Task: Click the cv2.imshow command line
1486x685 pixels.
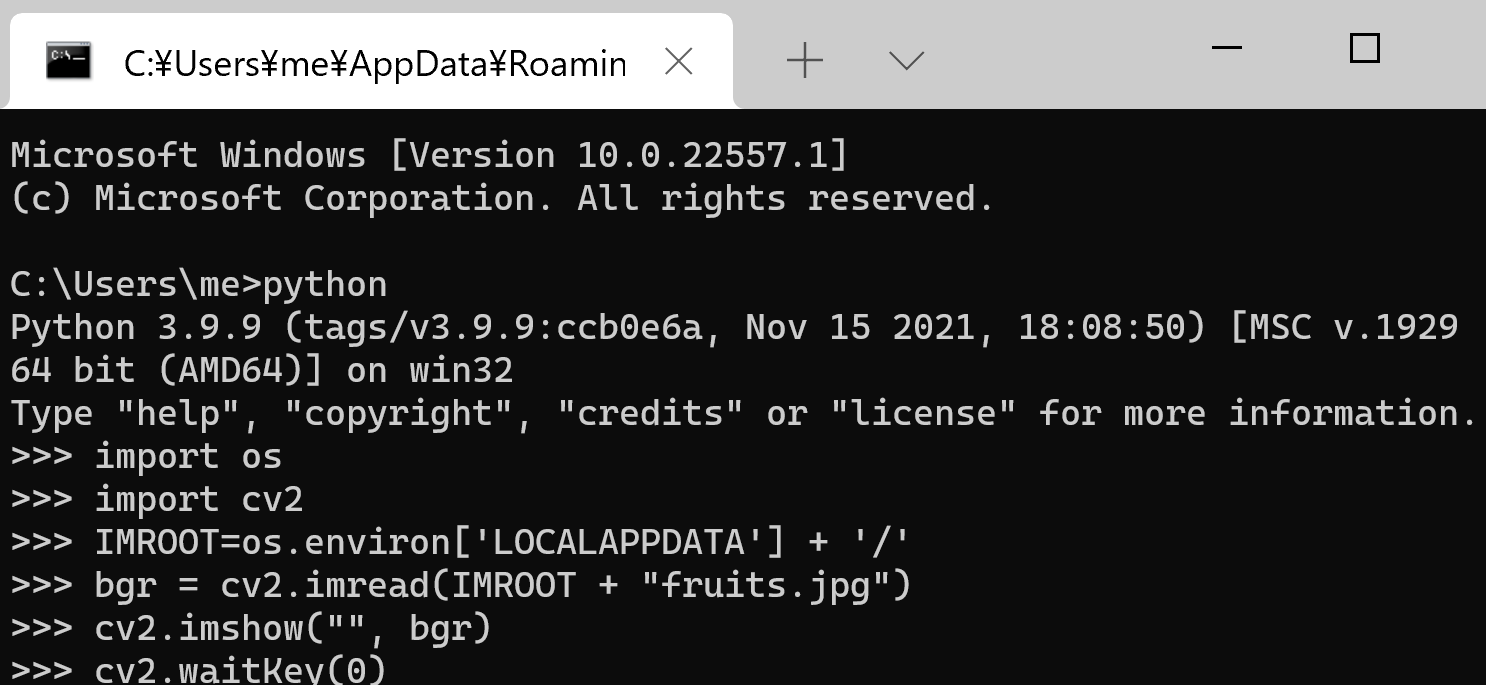Action: pyautogui.click(x=293, y=628)
